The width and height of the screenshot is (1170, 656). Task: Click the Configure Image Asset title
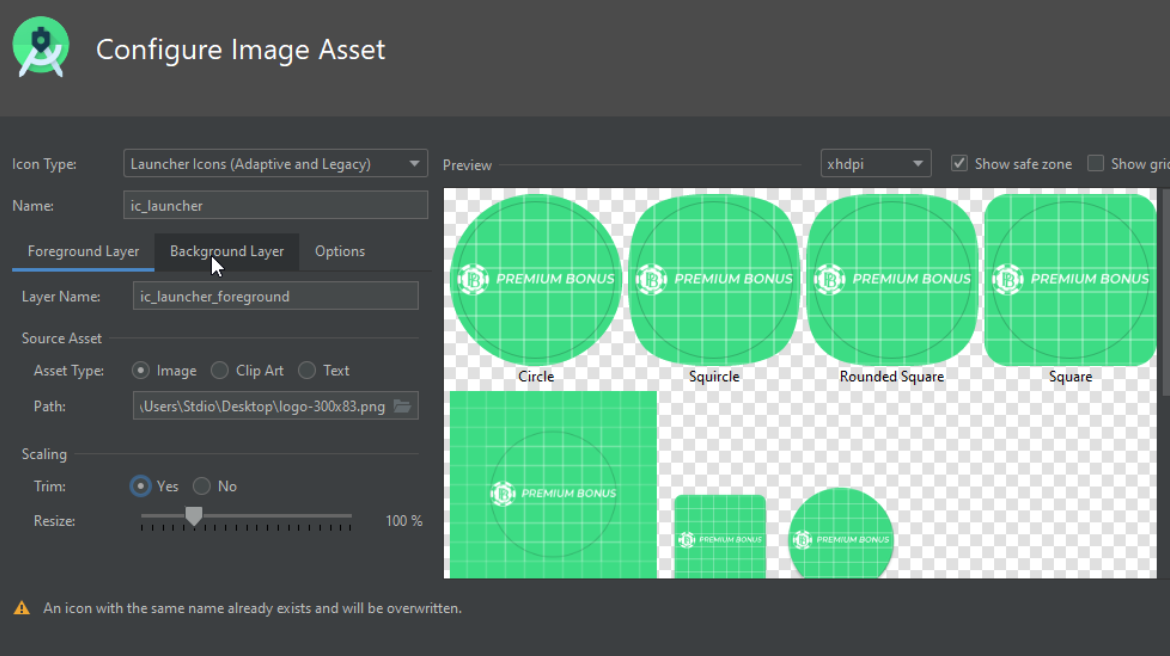(240, 49)
